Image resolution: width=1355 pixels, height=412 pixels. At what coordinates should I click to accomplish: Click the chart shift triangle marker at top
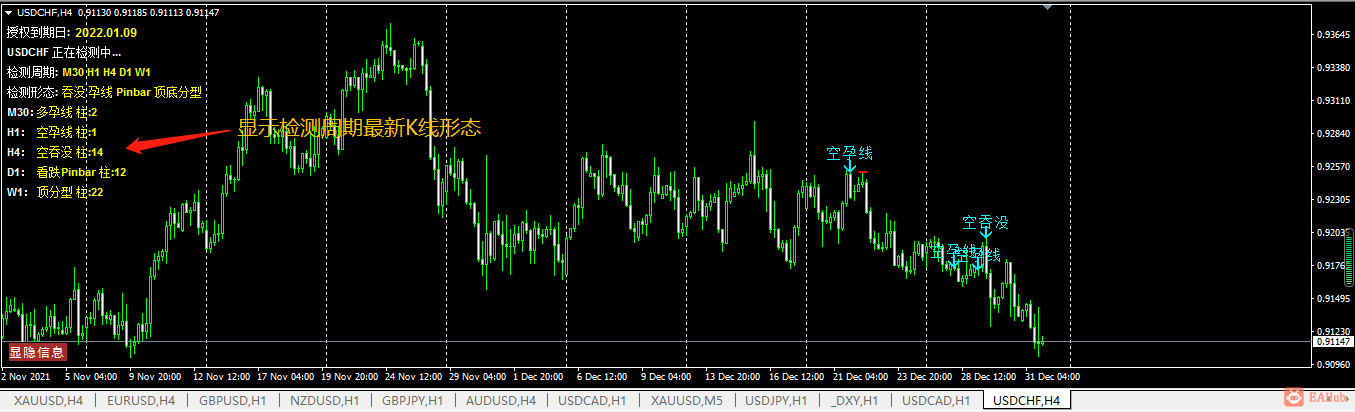pos(1047,6)
